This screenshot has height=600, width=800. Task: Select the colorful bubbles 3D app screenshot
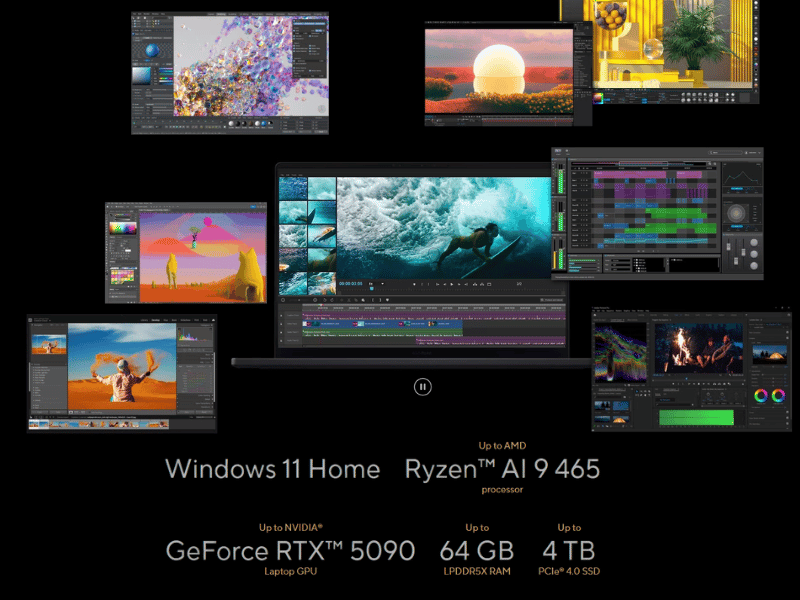[230, 73]
